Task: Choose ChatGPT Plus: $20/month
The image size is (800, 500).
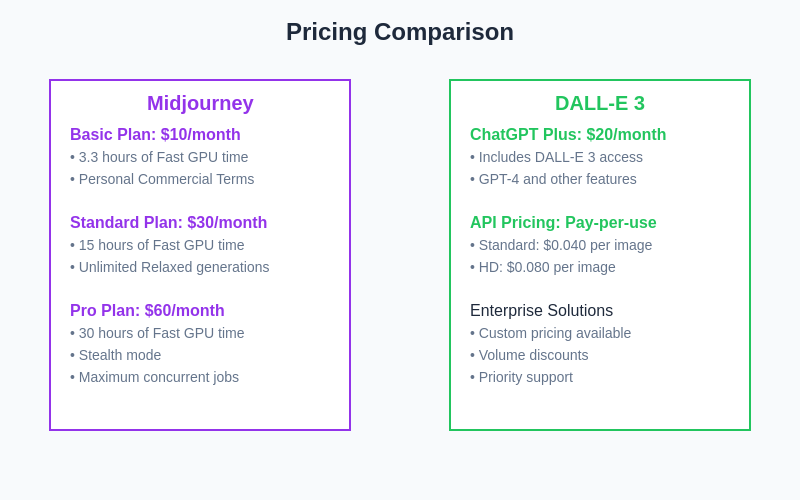Action: coord(568,135)
